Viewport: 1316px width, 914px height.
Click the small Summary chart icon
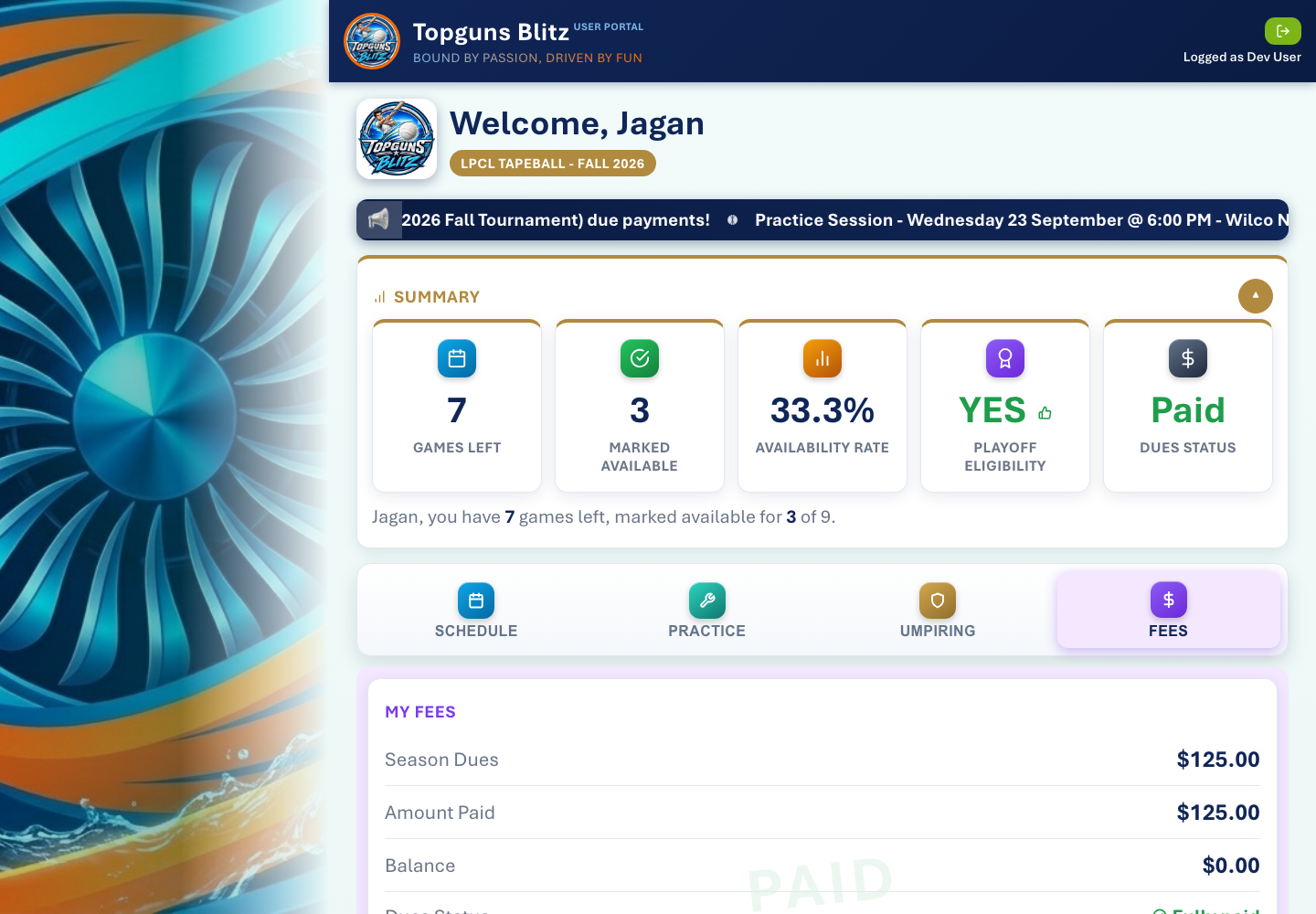pos(379,297)
